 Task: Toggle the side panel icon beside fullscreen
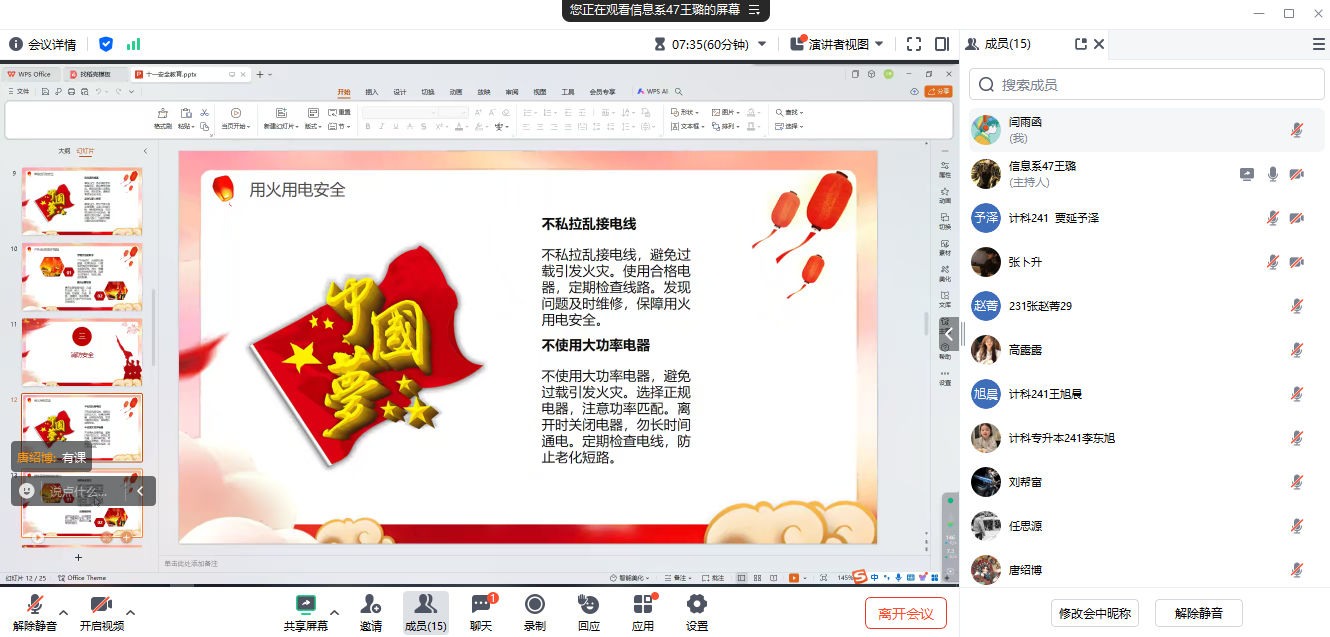click(x=941, y=44)
